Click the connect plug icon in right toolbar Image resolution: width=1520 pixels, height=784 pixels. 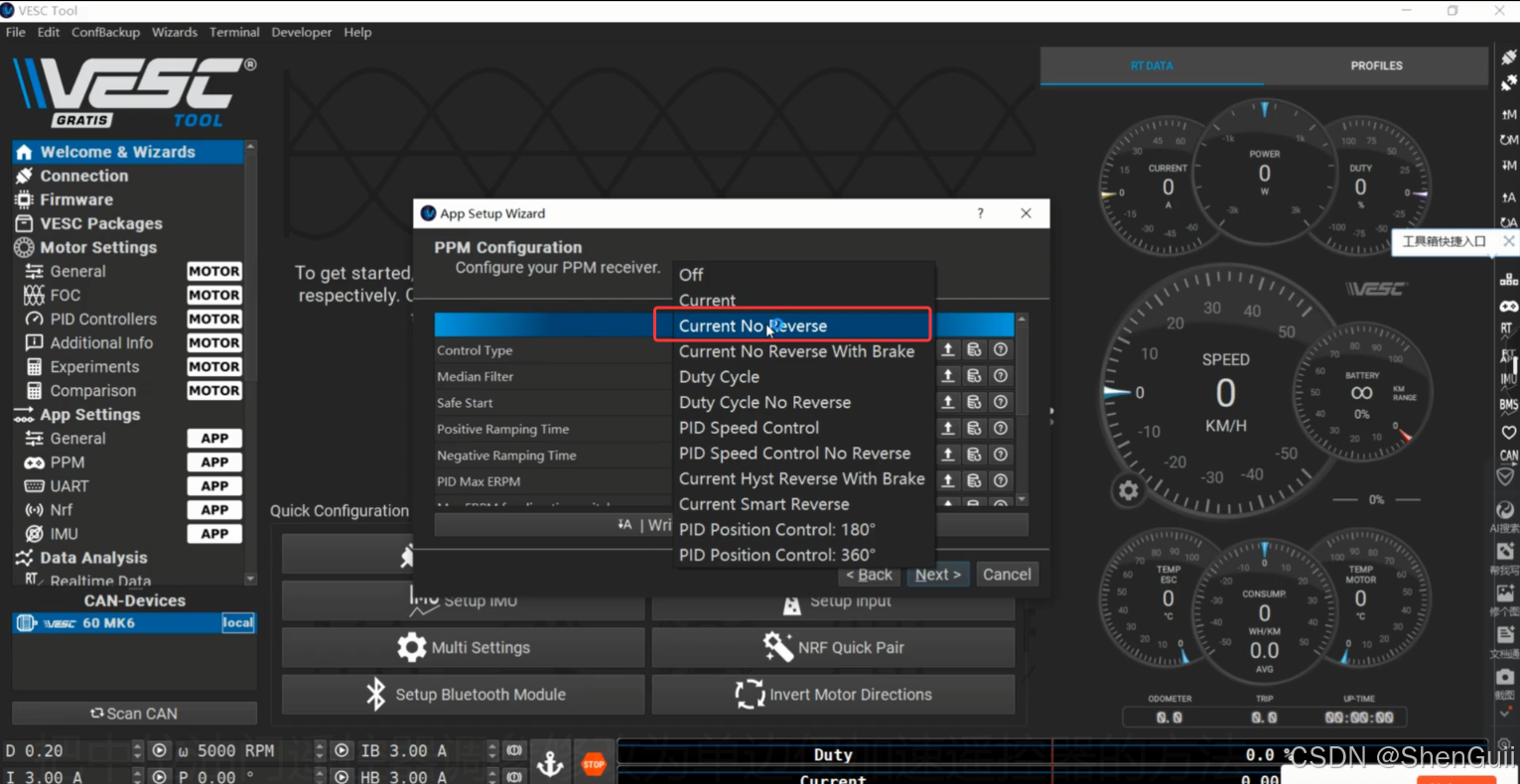[x=1509, y=58]
